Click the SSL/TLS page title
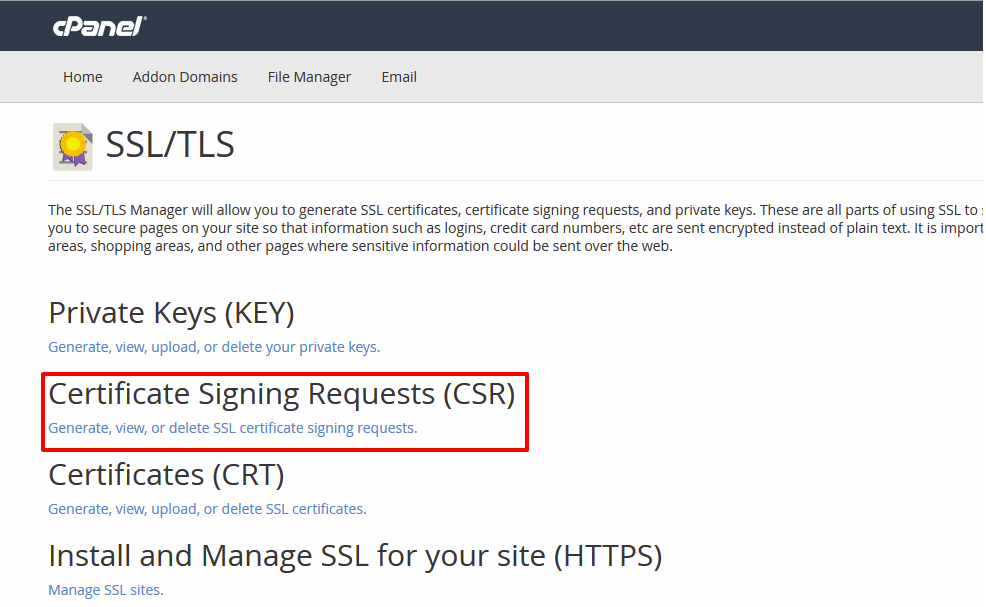986x607 pixels. 170,144
